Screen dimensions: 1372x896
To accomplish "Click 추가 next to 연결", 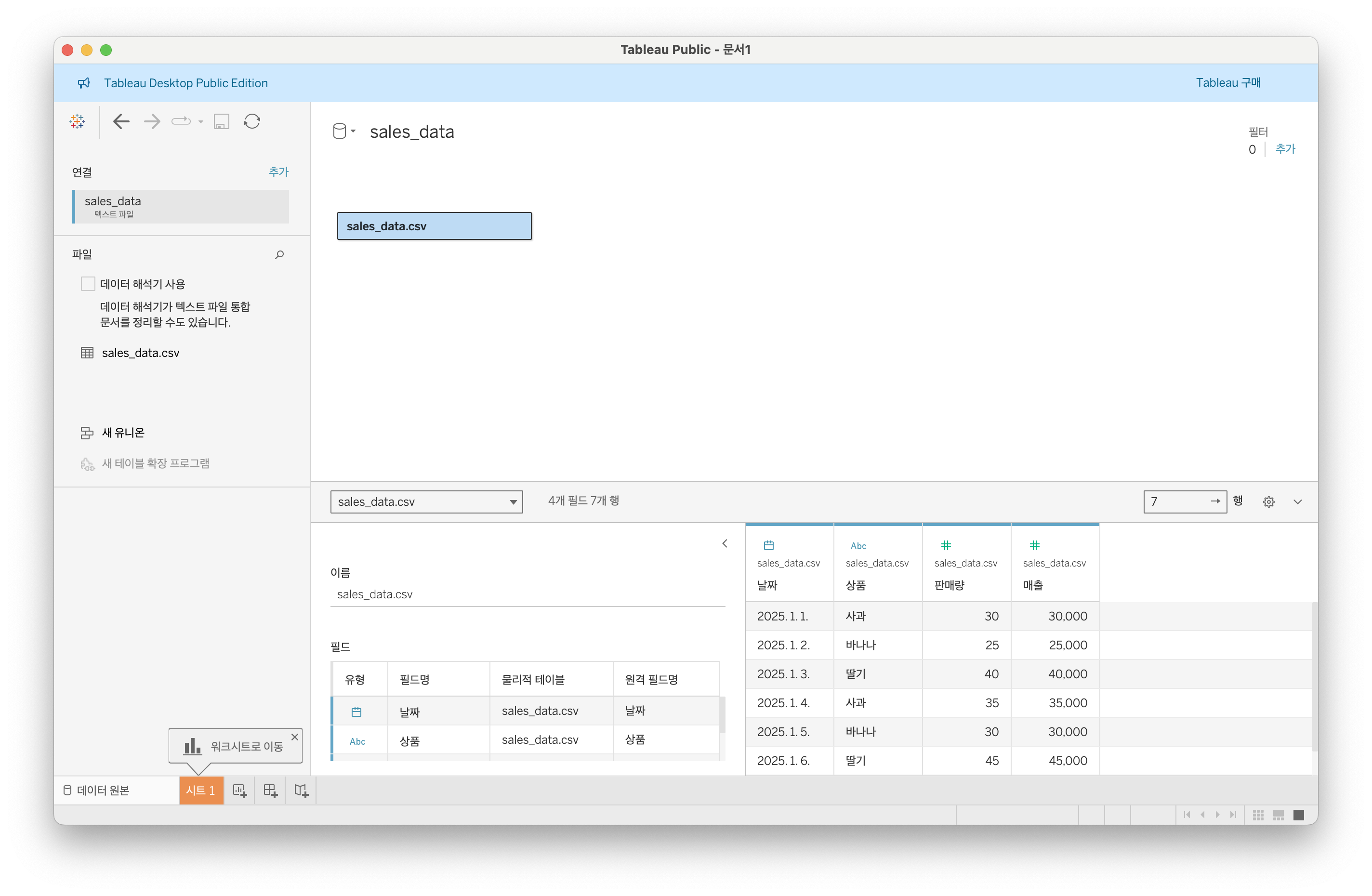I will 278,172.
